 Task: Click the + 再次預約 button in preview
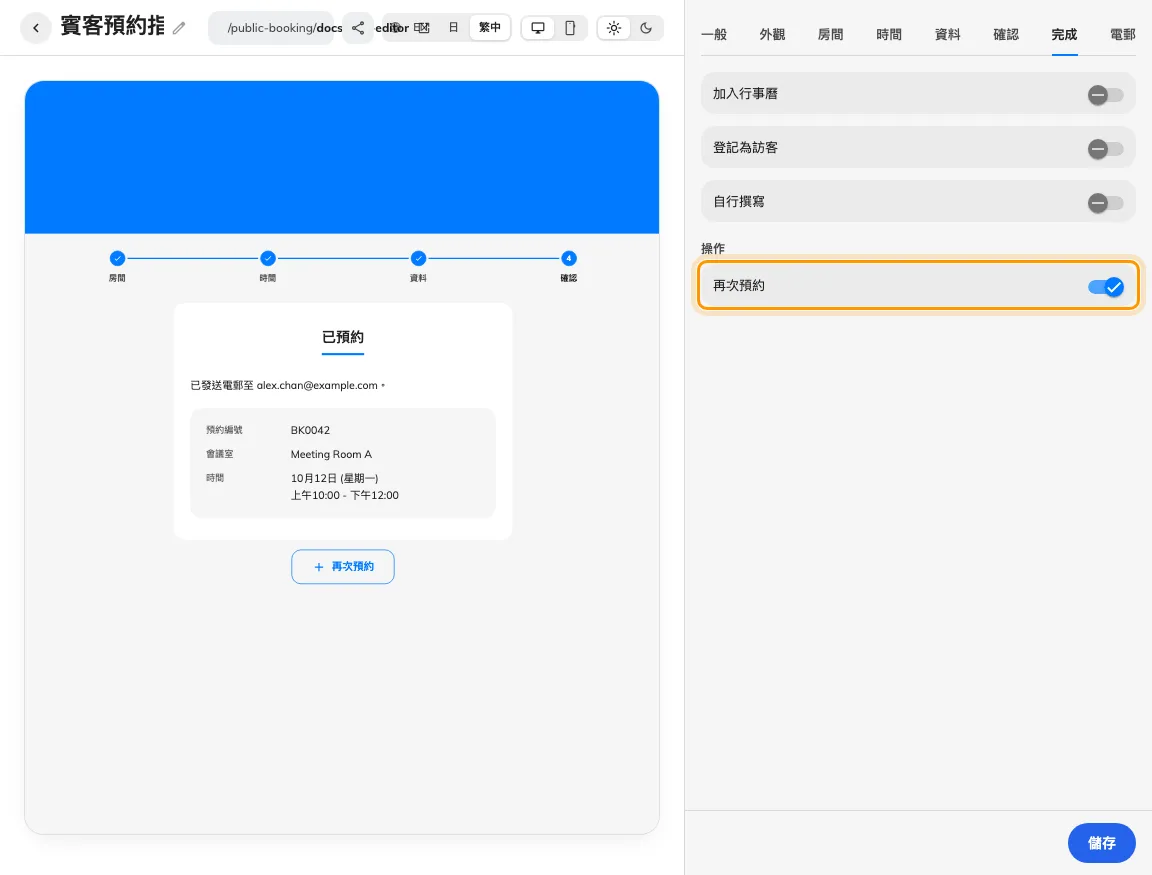coord(342,566)
